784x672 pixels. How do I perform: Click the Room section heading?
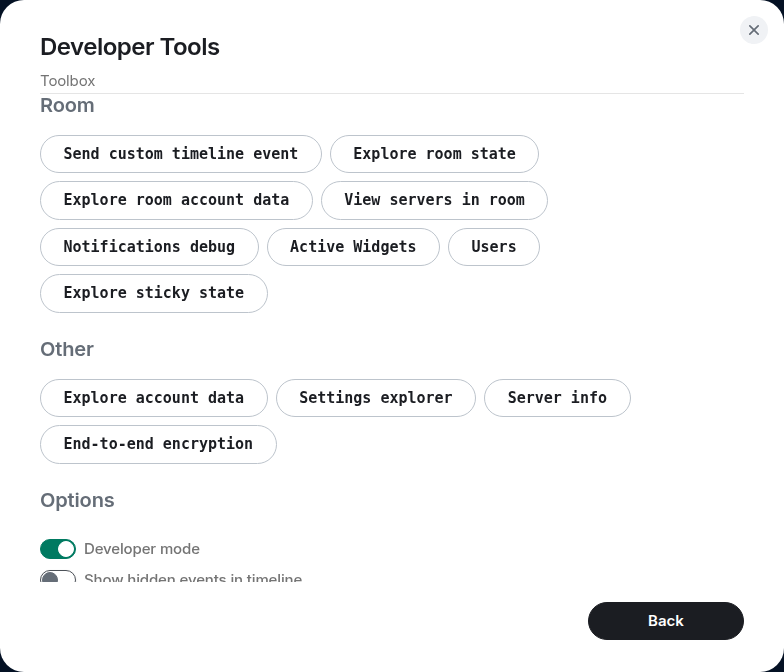coord(67,106)
